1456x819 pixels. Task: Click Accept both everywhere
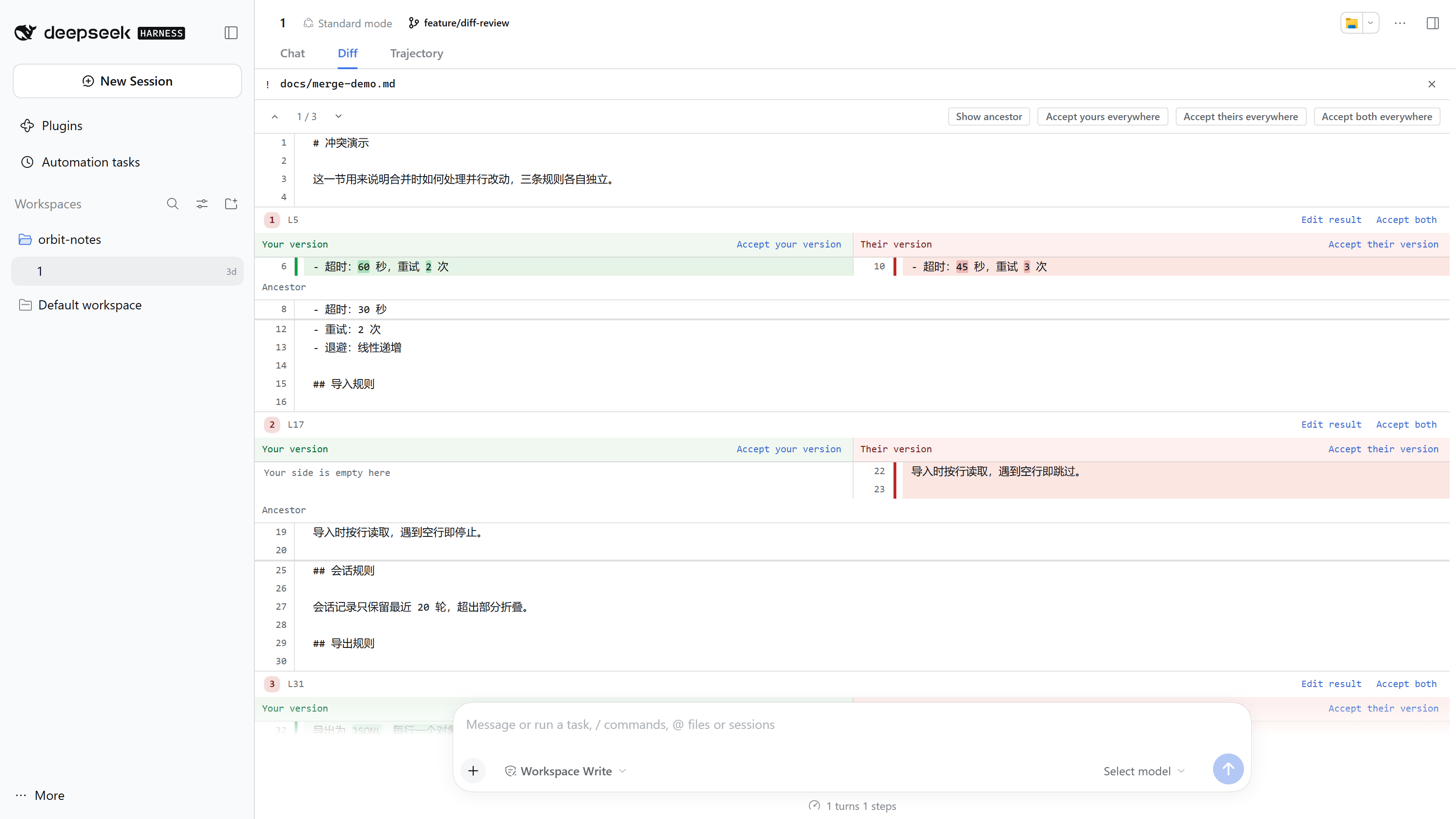pos(1376,116)
